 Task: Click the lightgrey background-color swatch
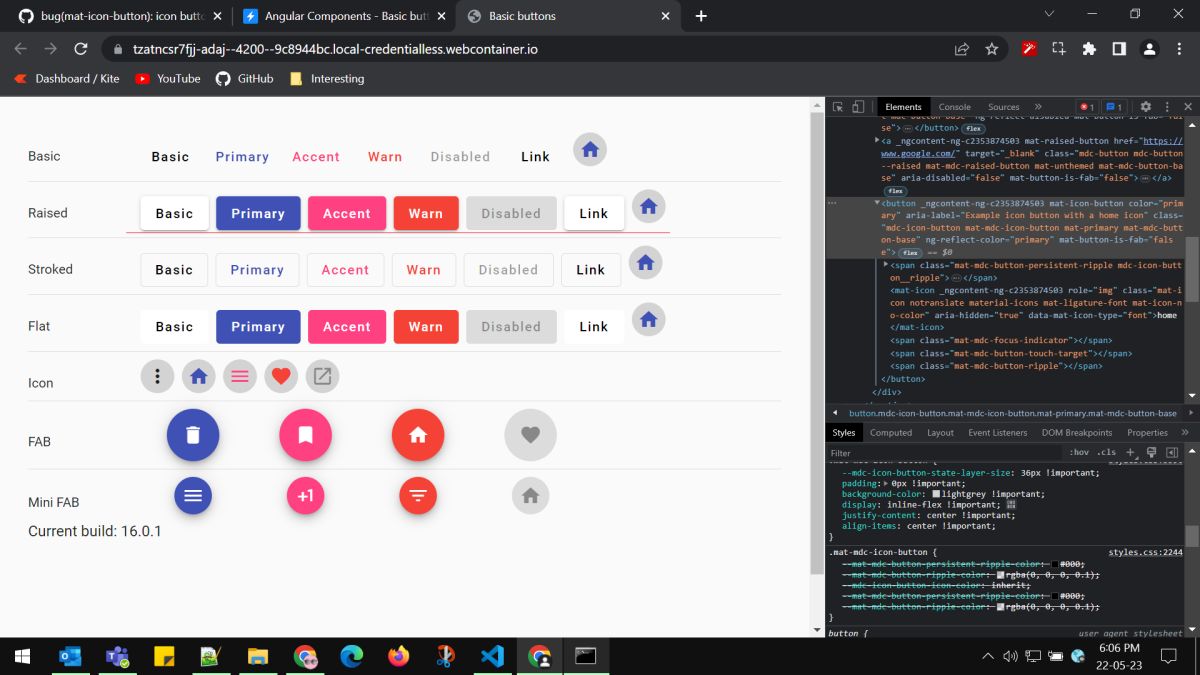[x=936, y=494]
